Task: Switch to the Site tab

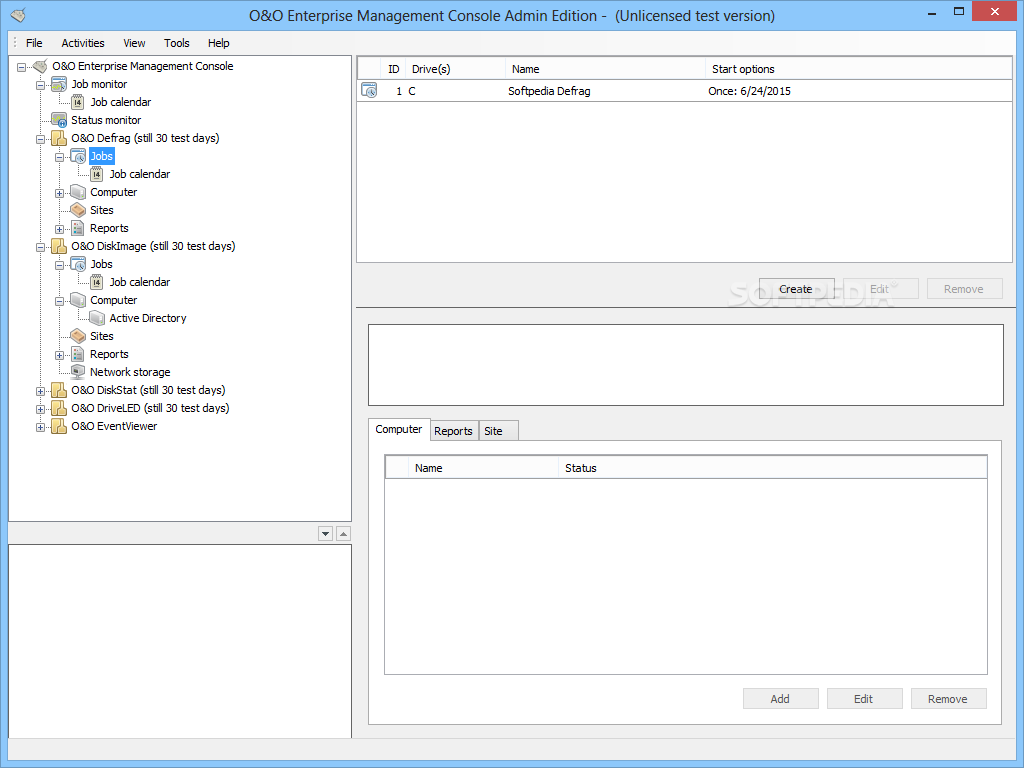Action: coord(498,431)
